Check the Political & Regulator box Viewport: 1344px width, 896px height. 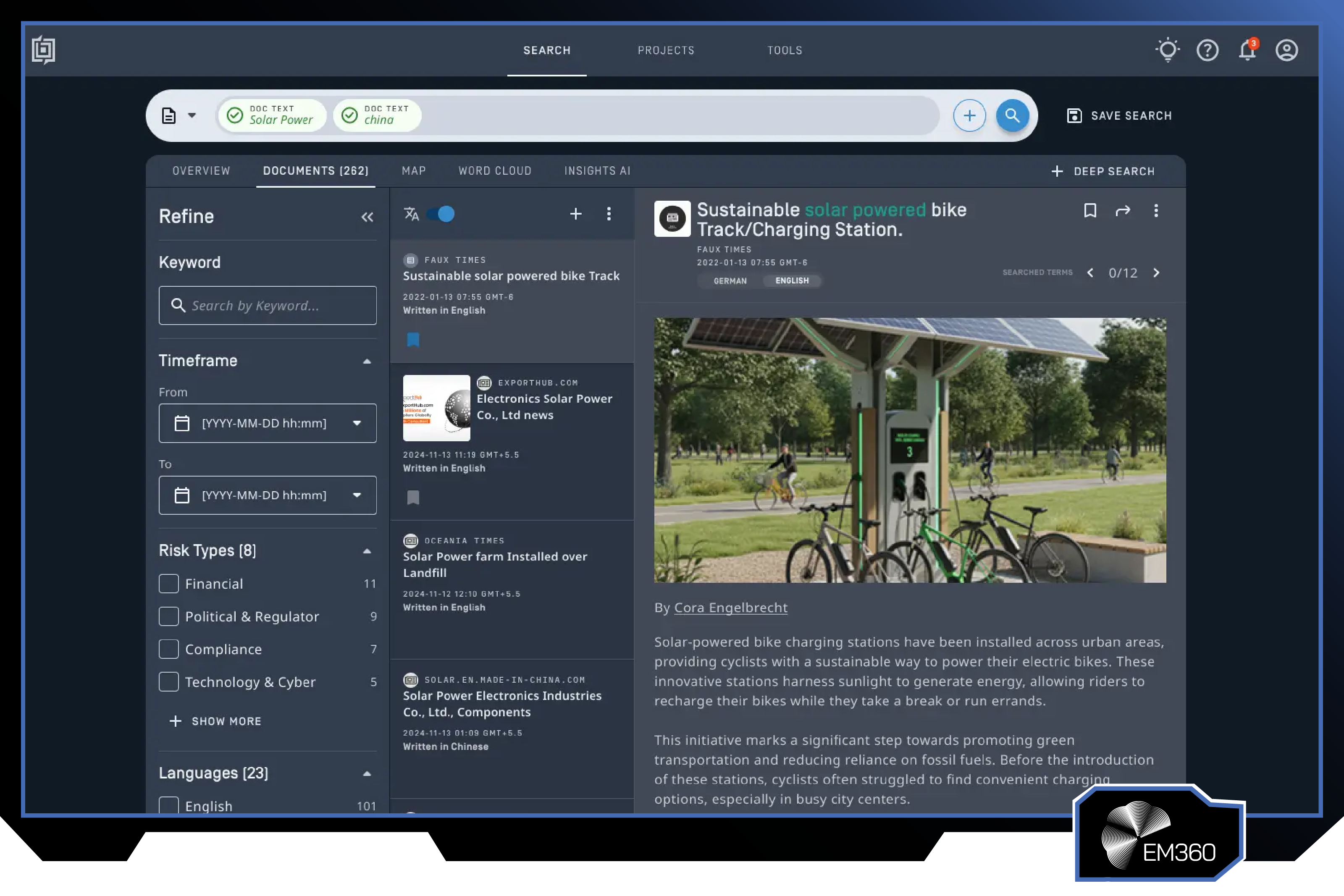(168, 616)
